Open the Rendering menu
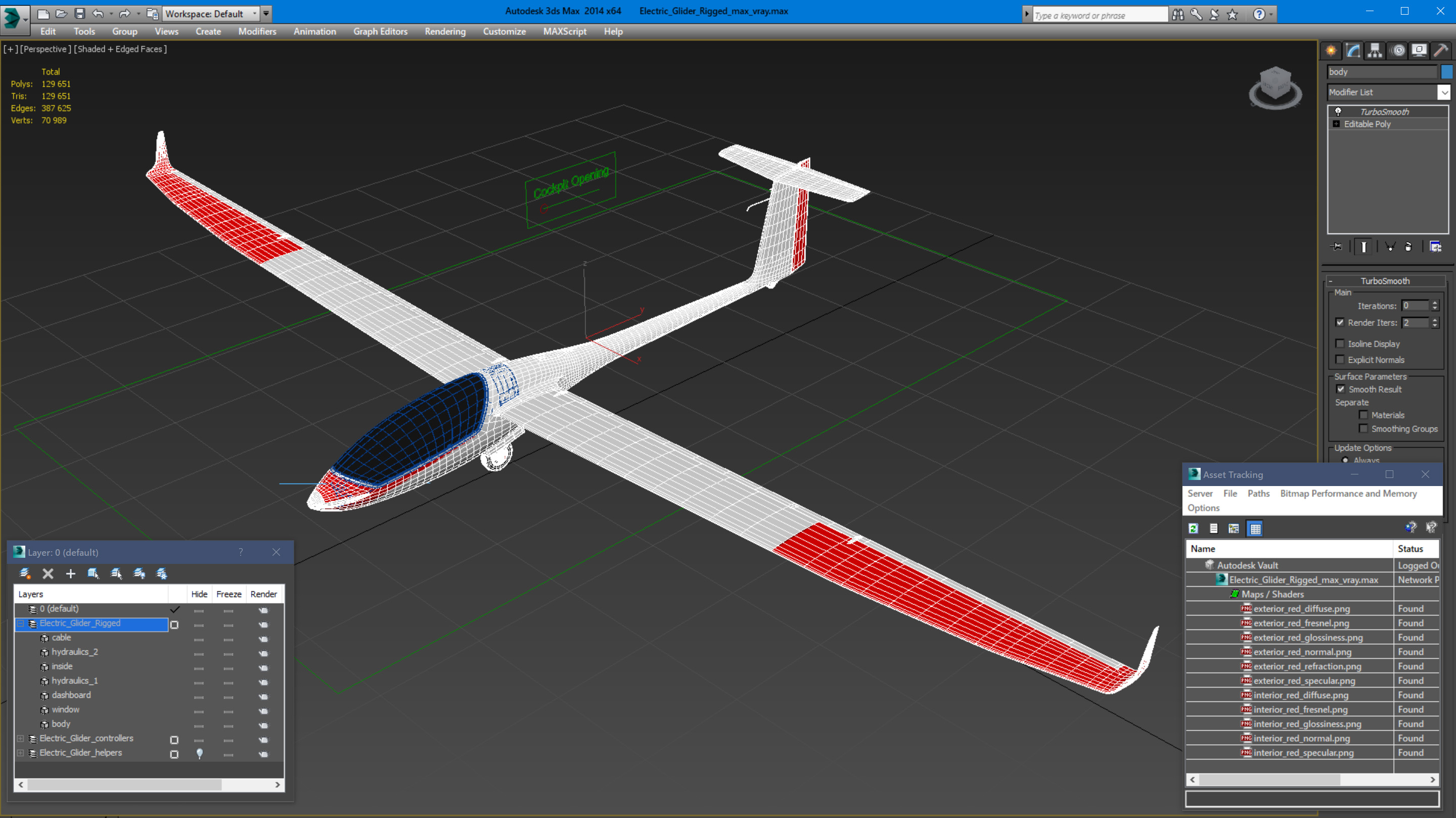The width and height of the screenshot is (1456, 818). (445, 32)
